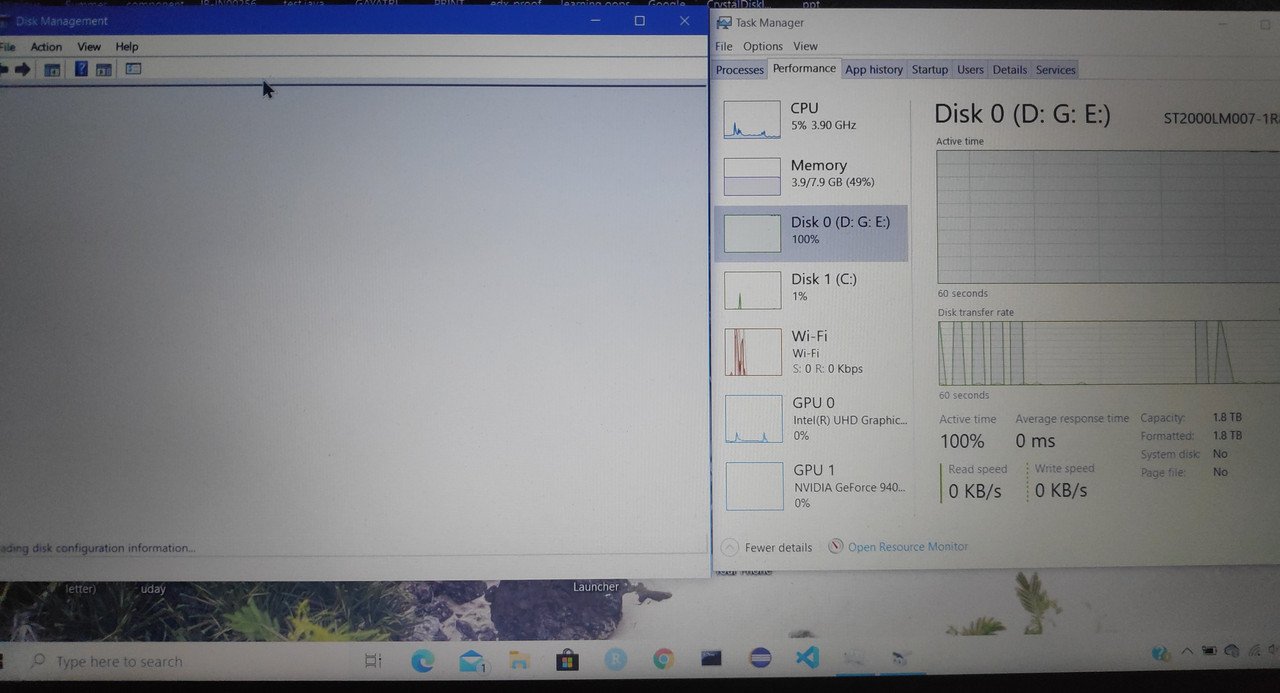This screenshot has width=1280, height=693.
Task: Open Mail app from taskbar
Action: tap(472, 661)
